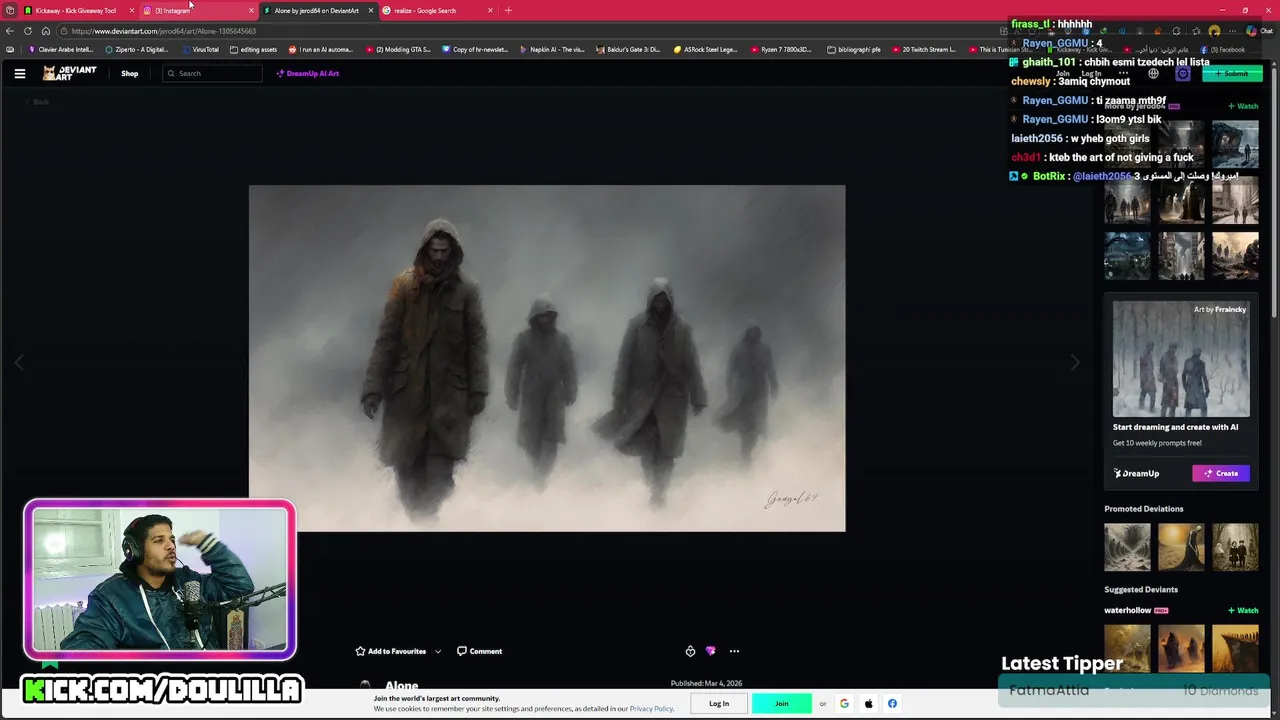Viewport: 1280px width, 720px height.
Task: Close the realize - Google Search tab
Action: point(490,10)
